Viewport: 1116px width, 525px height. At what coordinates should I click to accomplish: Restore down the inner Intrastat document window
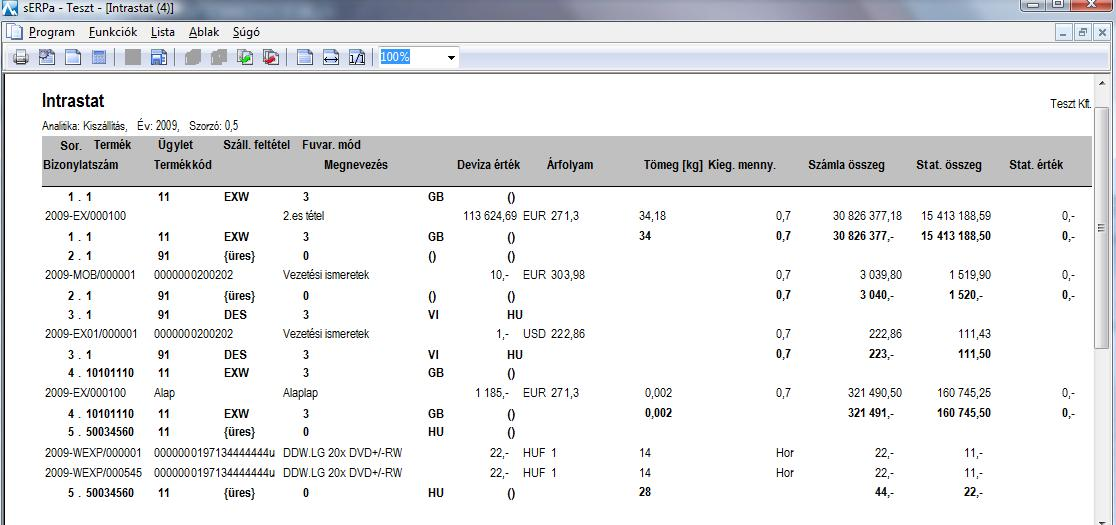tap(1083, 33)
